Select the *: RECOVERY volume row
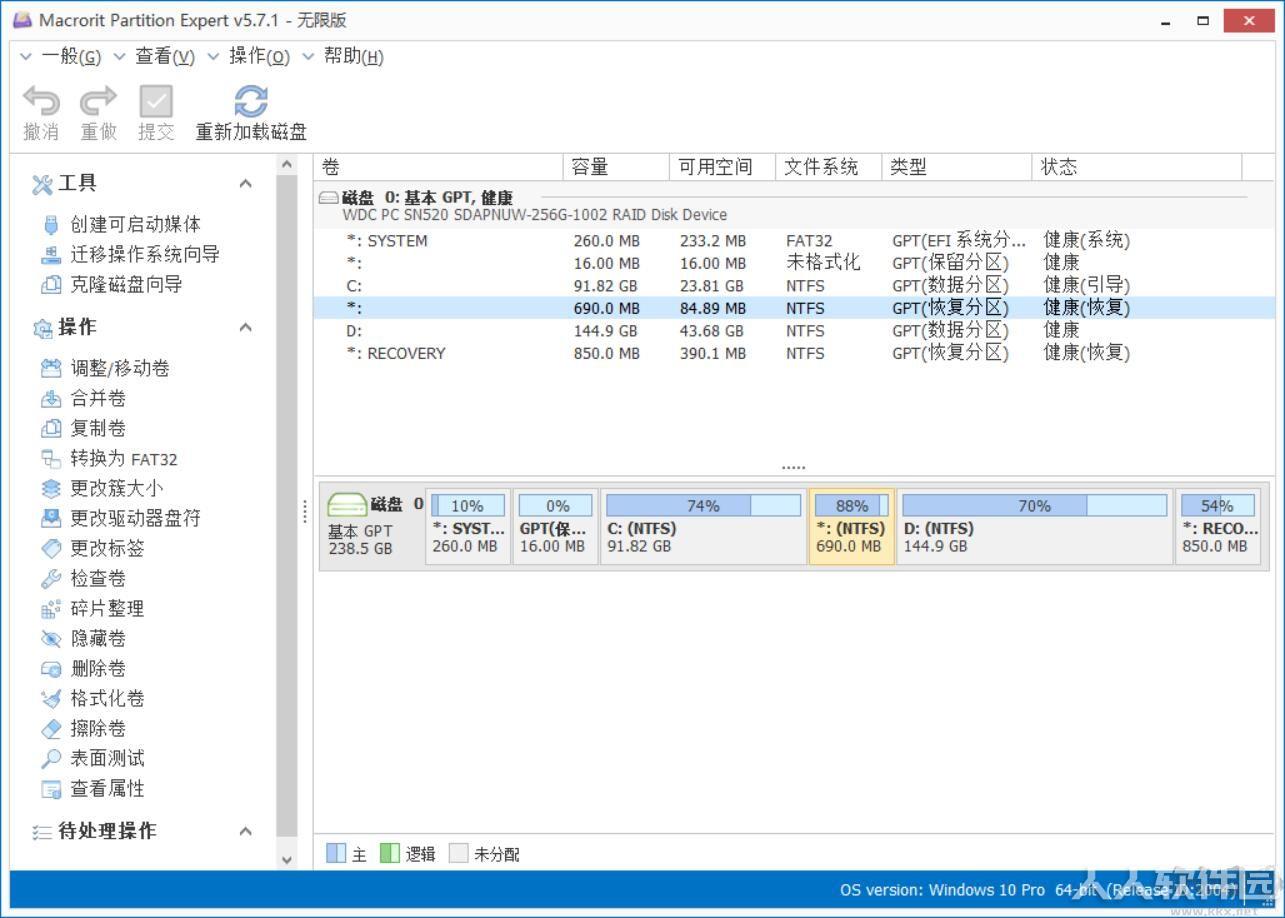The height and width of the screenshot is (918, 1285). pos(794,353)
